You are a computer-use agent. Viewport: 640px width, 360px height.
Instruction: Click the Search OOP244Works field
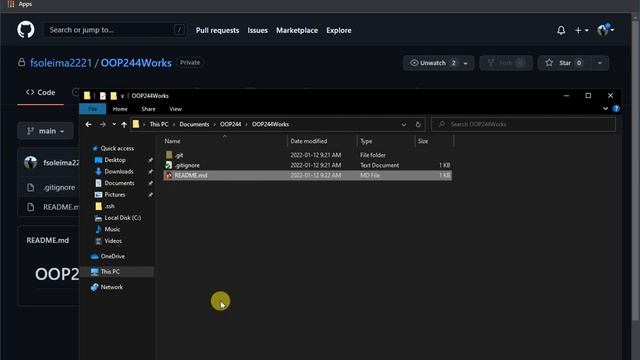tap(523, 124)
